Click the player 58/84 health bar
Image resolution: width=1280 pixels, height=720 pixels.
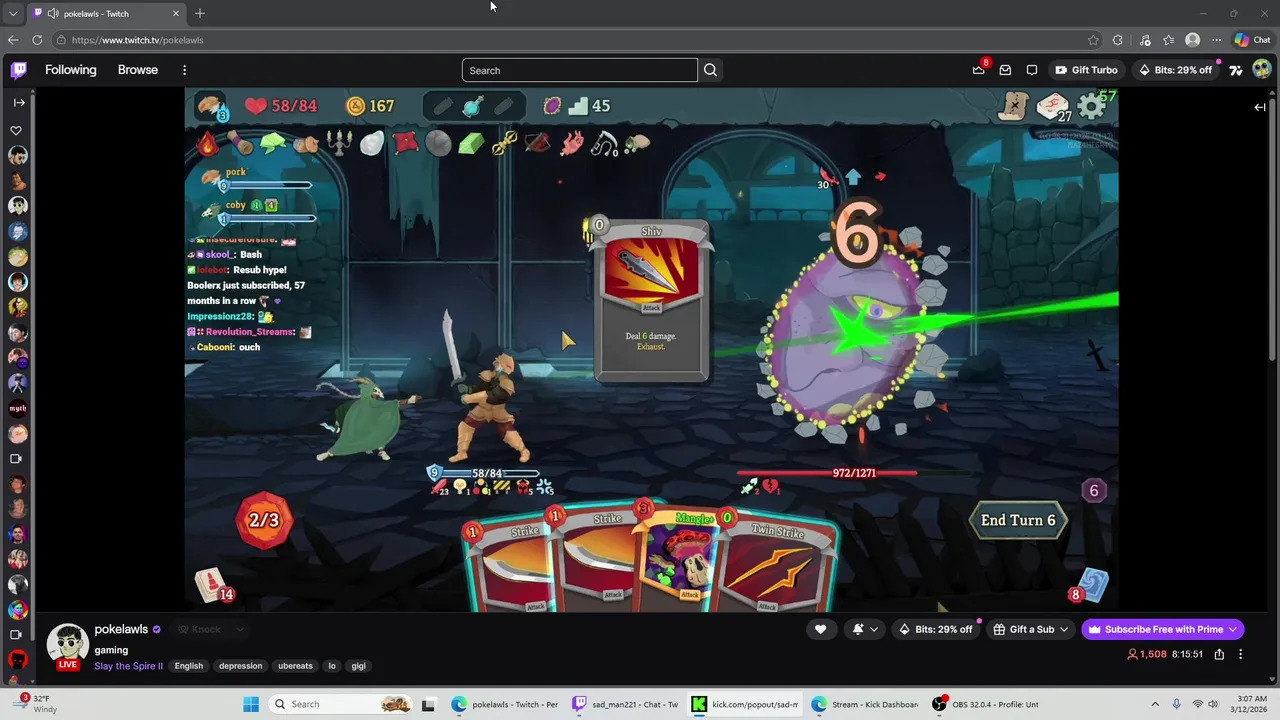tap(486, 473)
